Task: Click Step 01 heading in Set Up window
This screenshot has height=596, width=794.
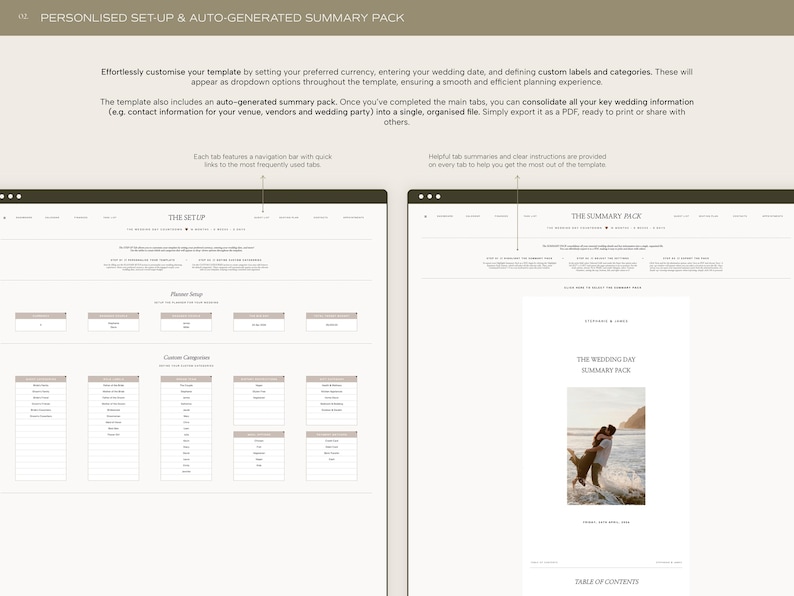Action: pyautogui.click(x=143, y=260)
